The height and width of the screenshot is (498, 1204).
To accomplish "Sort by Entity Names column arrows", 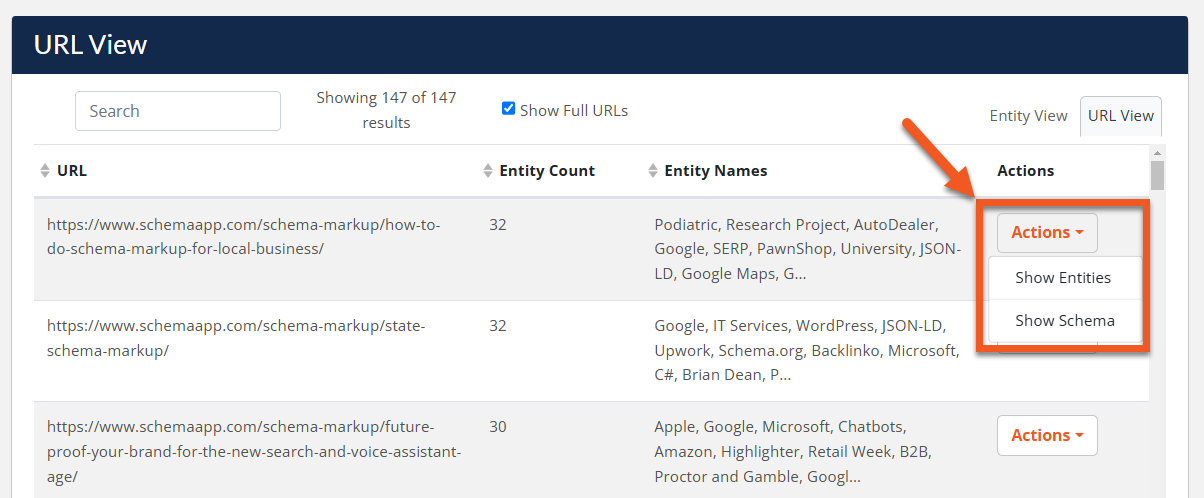I will click(x=653, y=171).
